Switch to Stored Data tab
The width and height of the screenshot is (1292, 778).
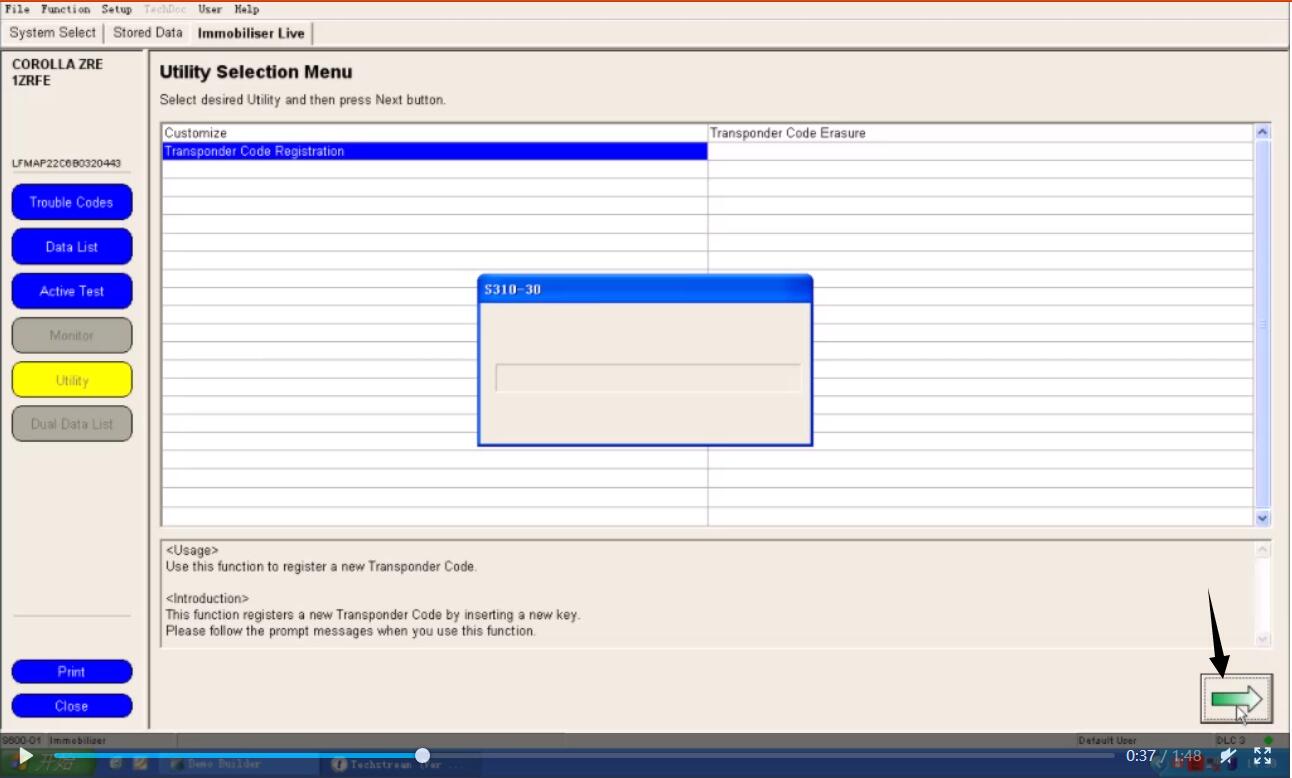click(x=148, y=33)
